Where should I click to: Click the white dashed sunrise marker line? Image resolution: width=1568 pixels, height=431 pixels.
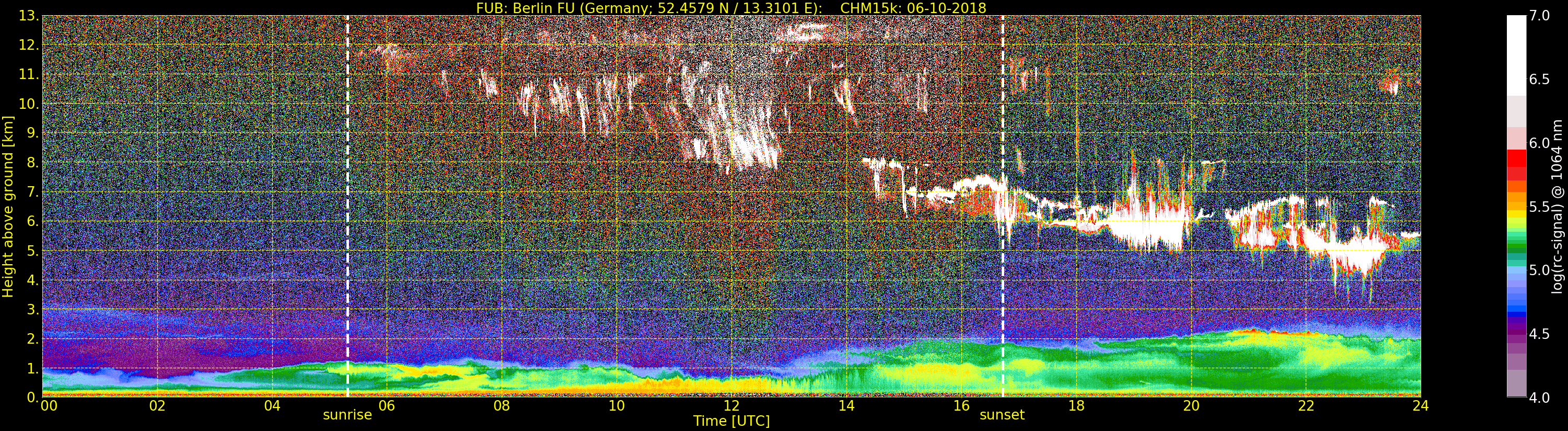click(347, 206)
